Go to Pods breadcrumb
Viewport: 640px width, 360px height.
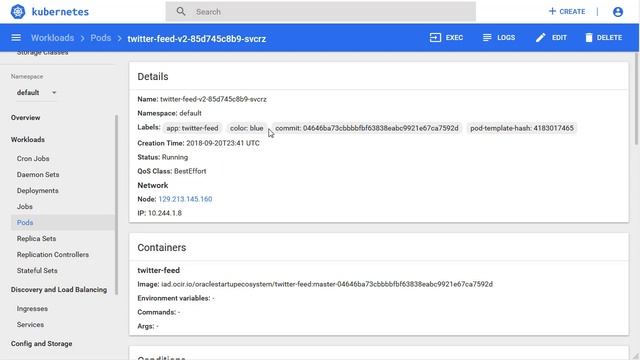click(x=100, y=38)
